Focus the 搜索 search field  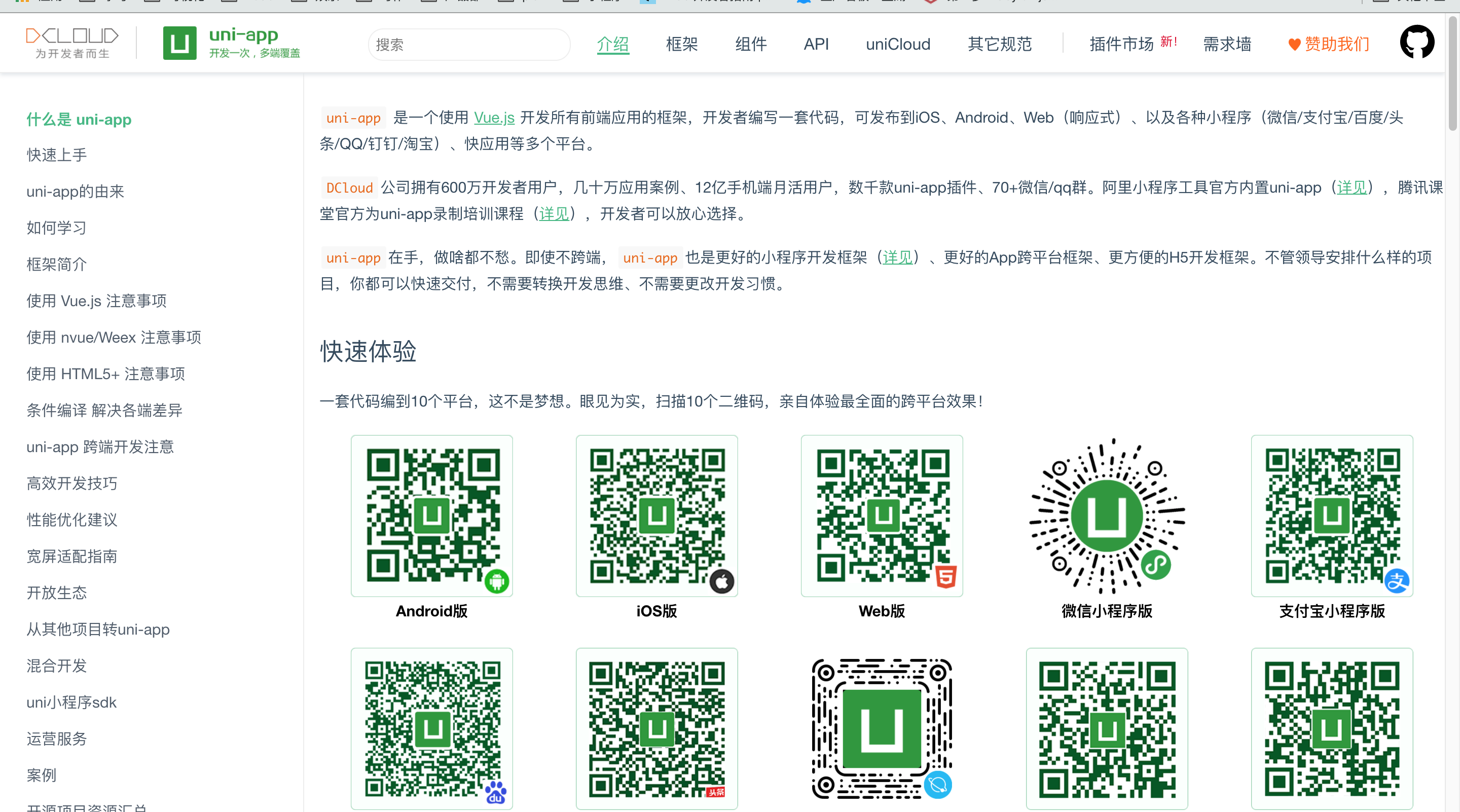[x=469, y=45]
